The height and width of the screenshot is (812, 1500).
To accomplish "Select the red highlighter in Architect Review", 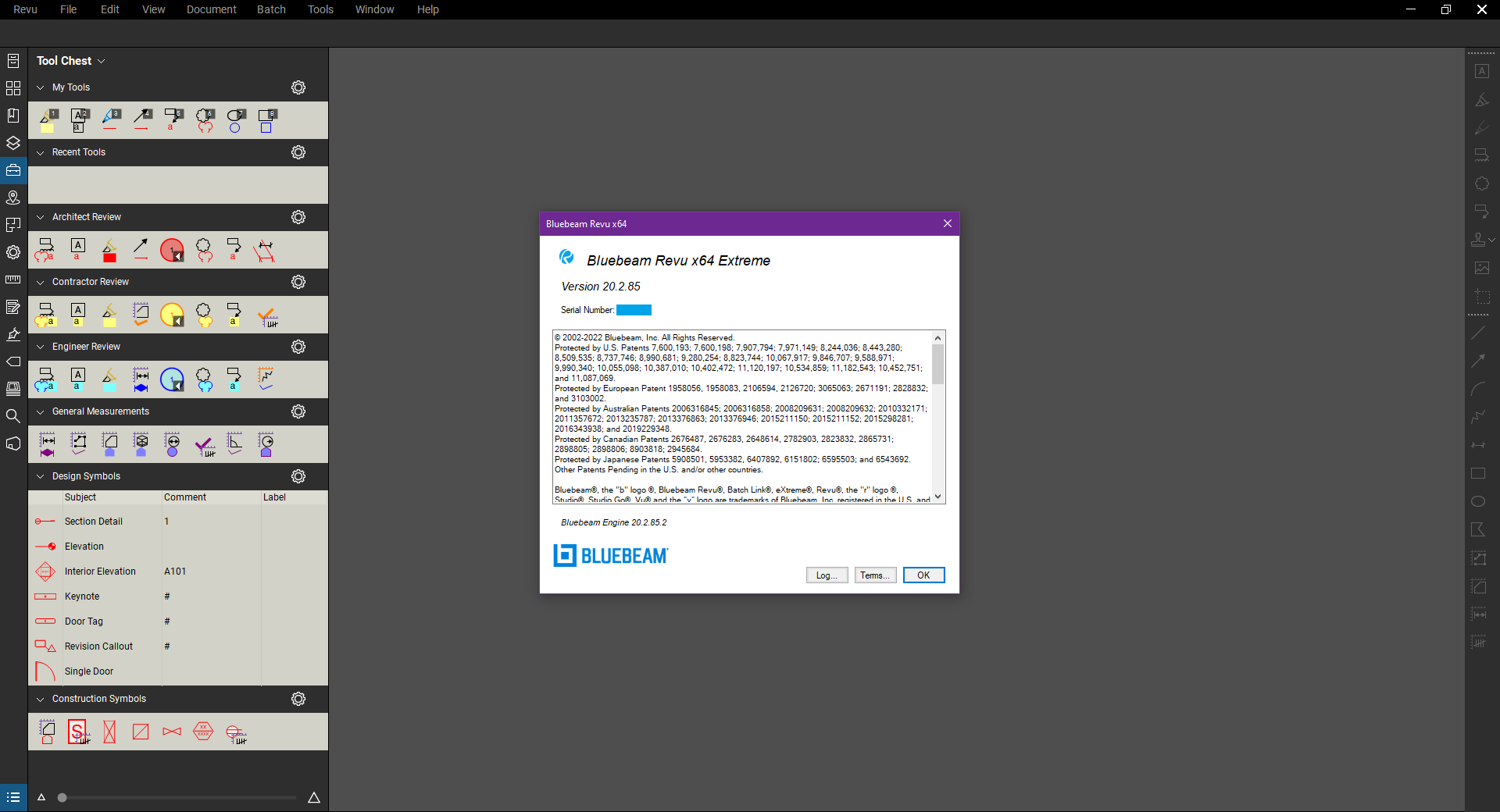I will [109, 250].
